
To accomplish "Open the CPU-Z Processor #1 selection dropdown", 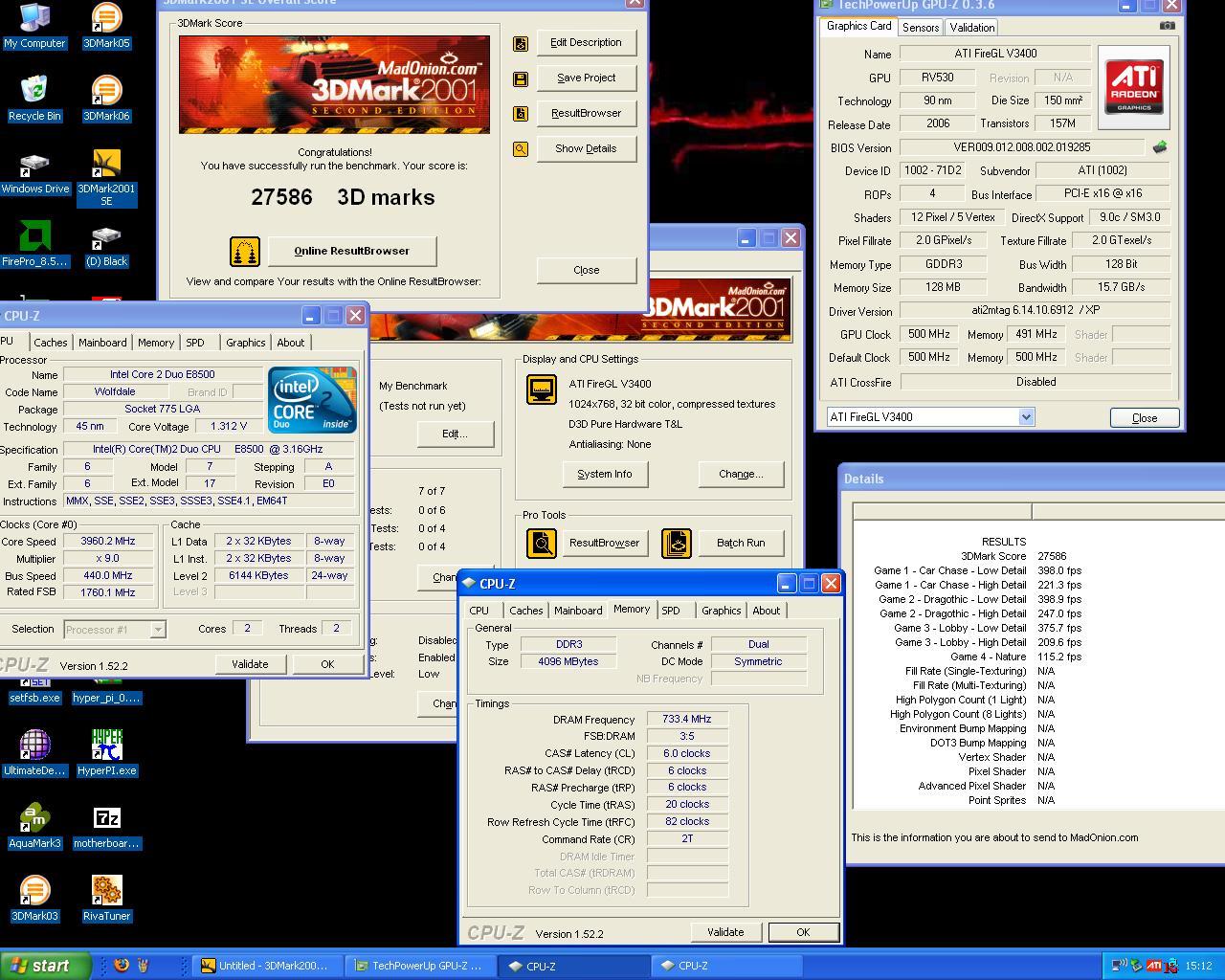I will 158,629.
